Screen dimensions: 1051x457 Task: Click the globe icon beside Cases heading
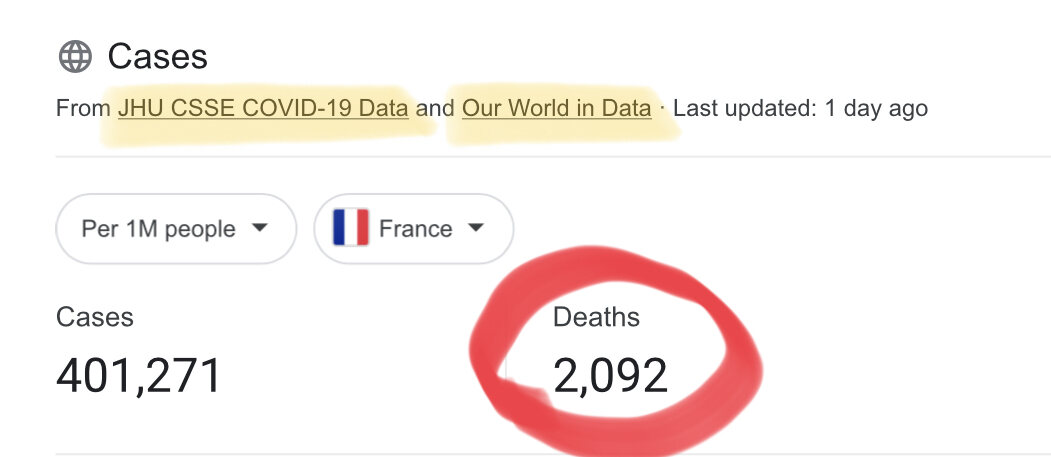click(75, 56)
